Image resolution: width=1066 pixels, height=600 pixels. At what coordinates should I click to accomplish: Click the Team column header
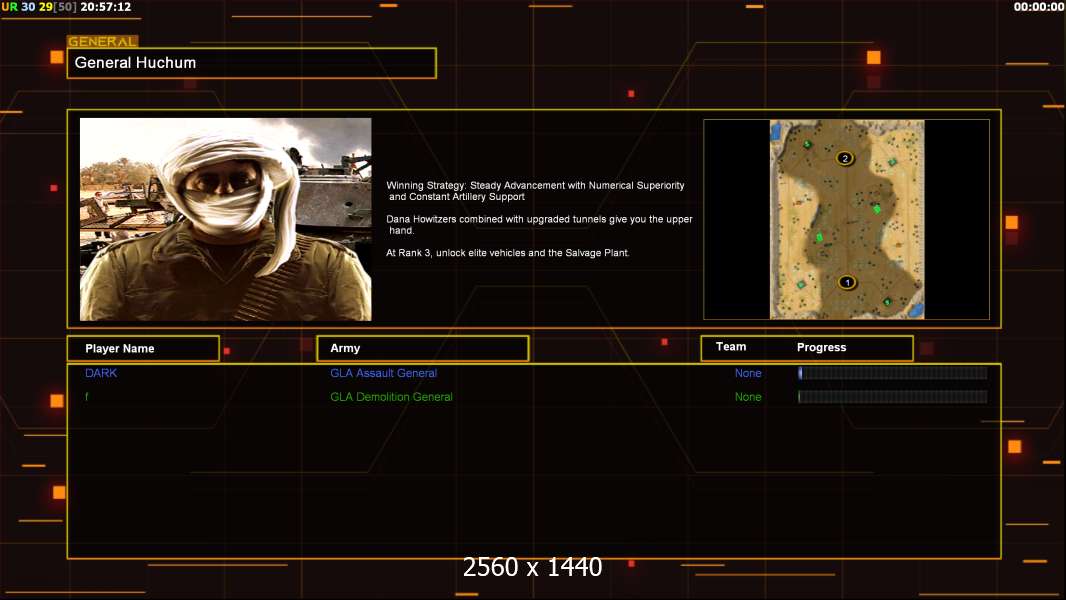pyautogui.click(x=731, y=347)
